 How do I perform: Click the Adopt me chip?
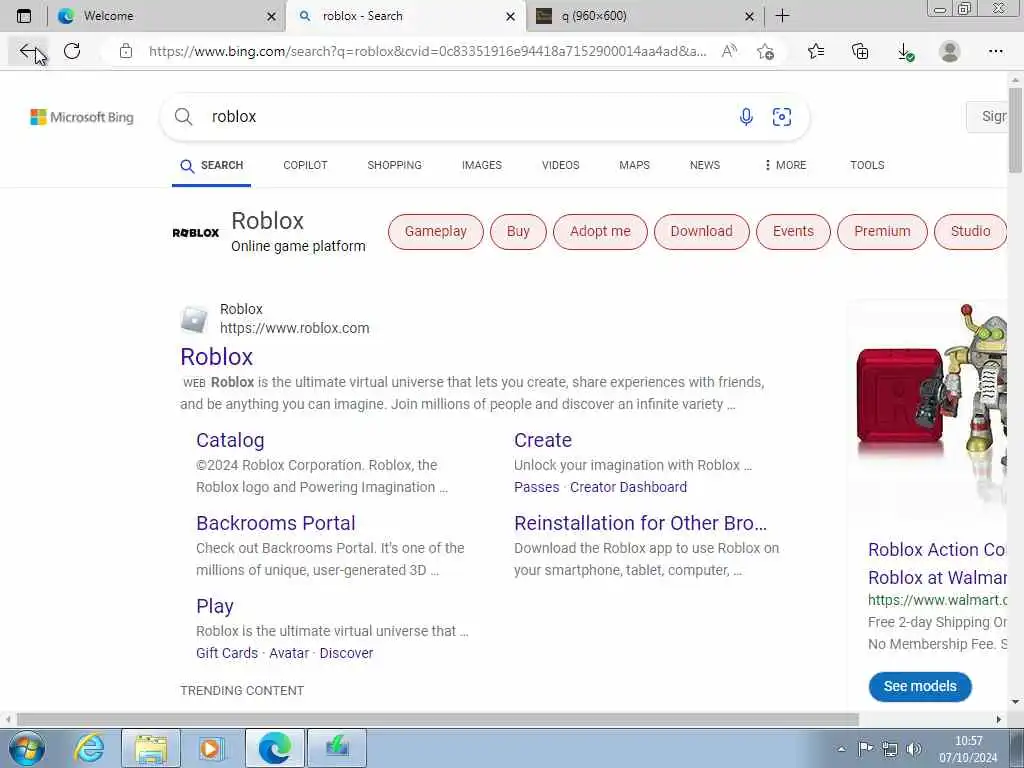tap(600, 232)
